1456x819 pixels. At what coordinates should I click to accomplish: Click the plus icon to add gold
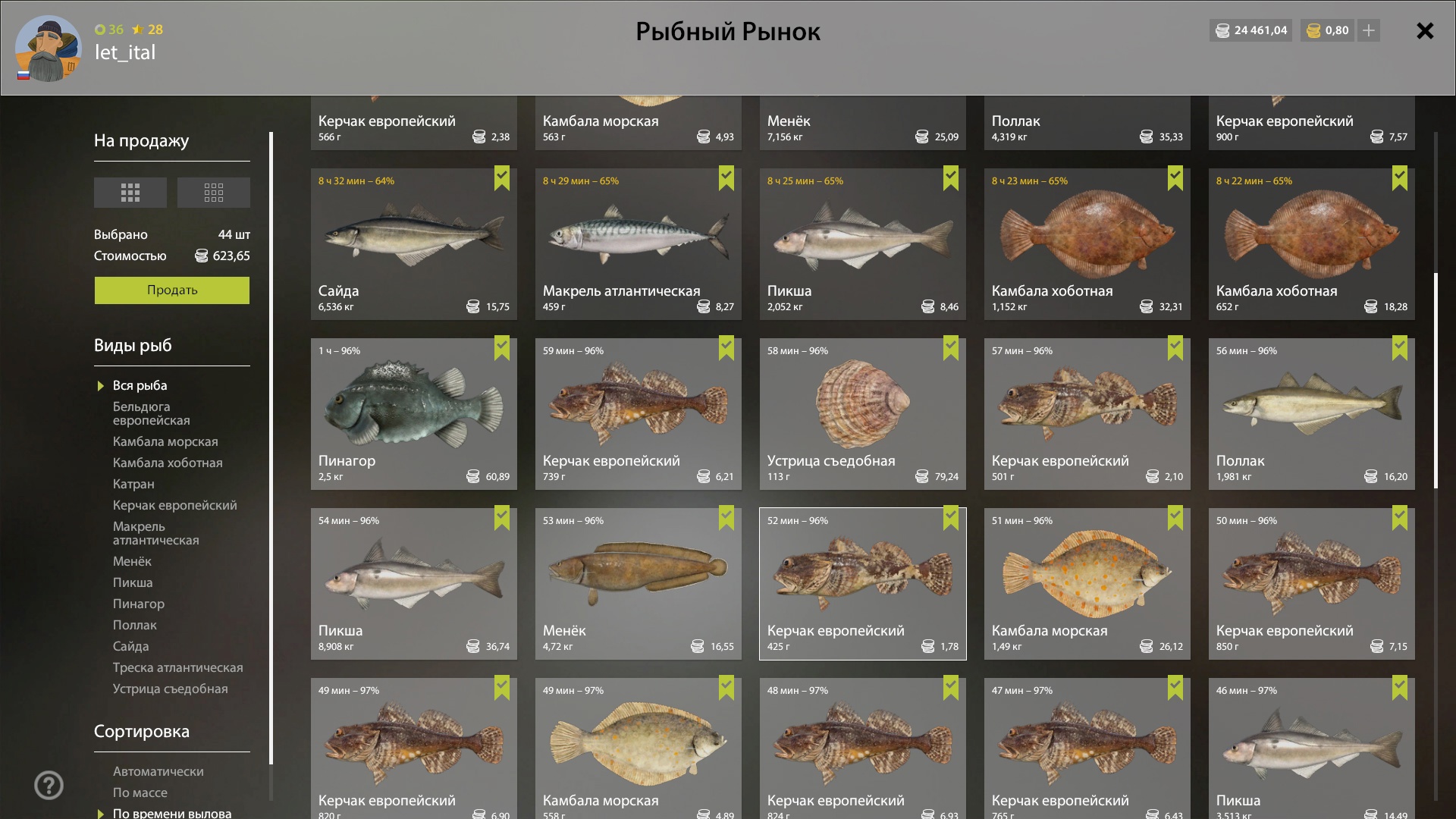1369,30
